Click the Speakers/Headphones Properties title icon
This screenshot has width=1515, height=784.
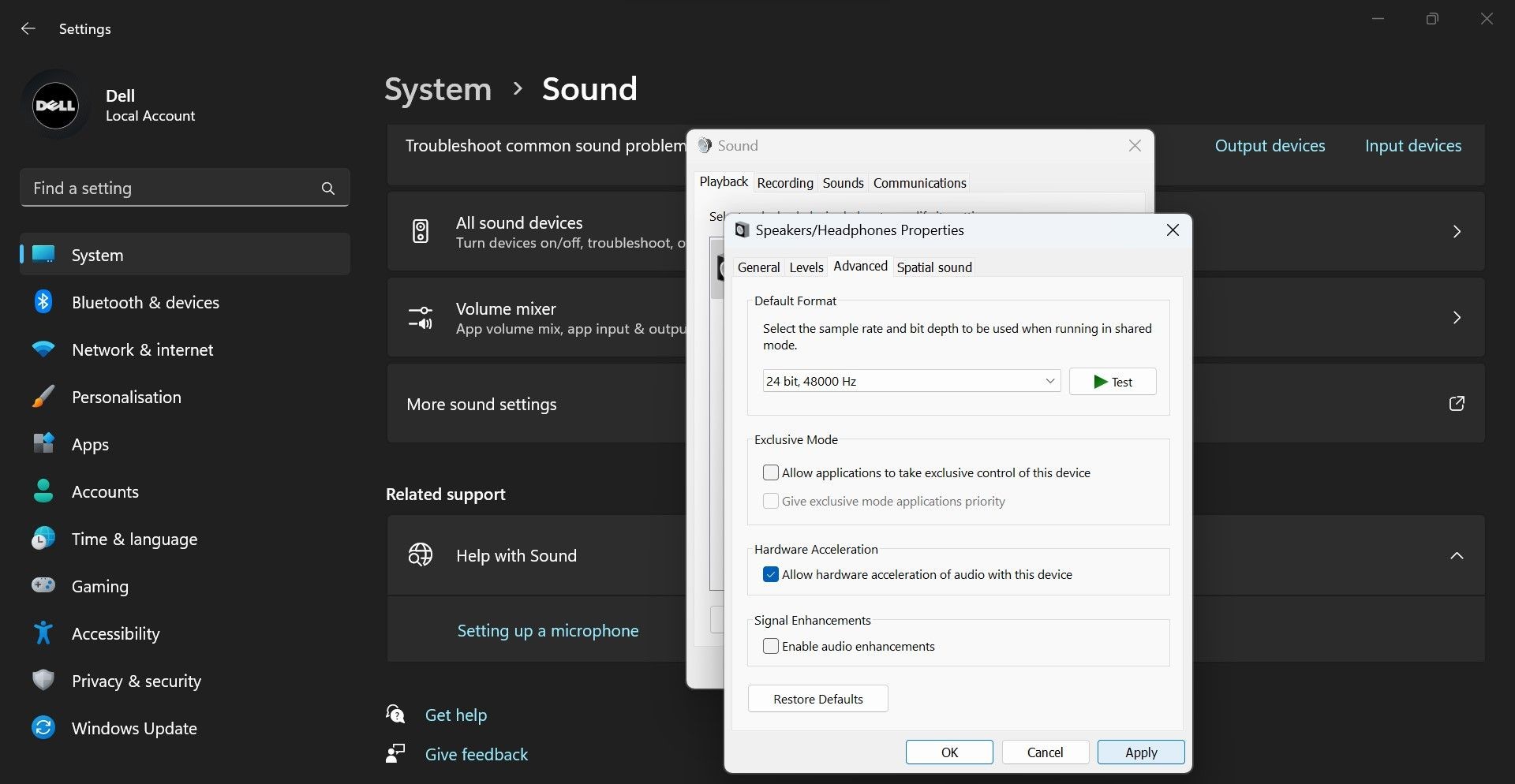click(x=742, y=230)
